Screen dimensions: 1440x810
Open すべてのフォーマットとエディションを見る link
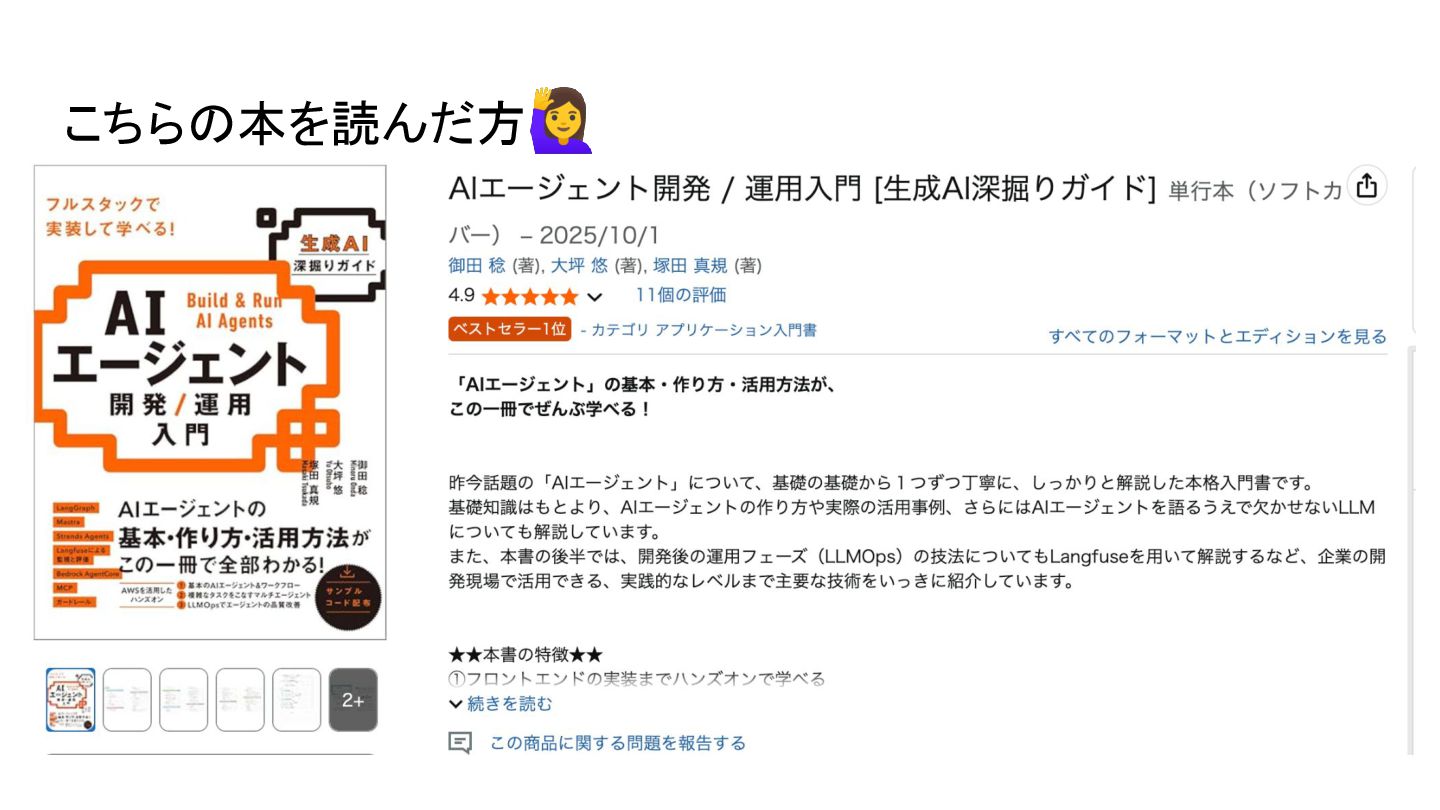pyautogui.click(x=1218, y=336)
